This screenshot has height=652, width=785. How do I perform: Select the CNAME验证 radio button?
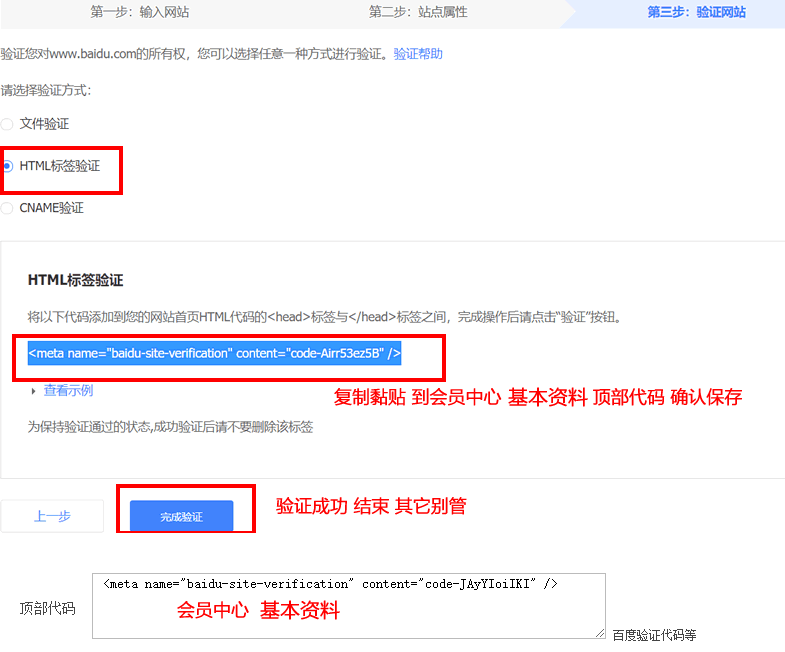[7, 208]
